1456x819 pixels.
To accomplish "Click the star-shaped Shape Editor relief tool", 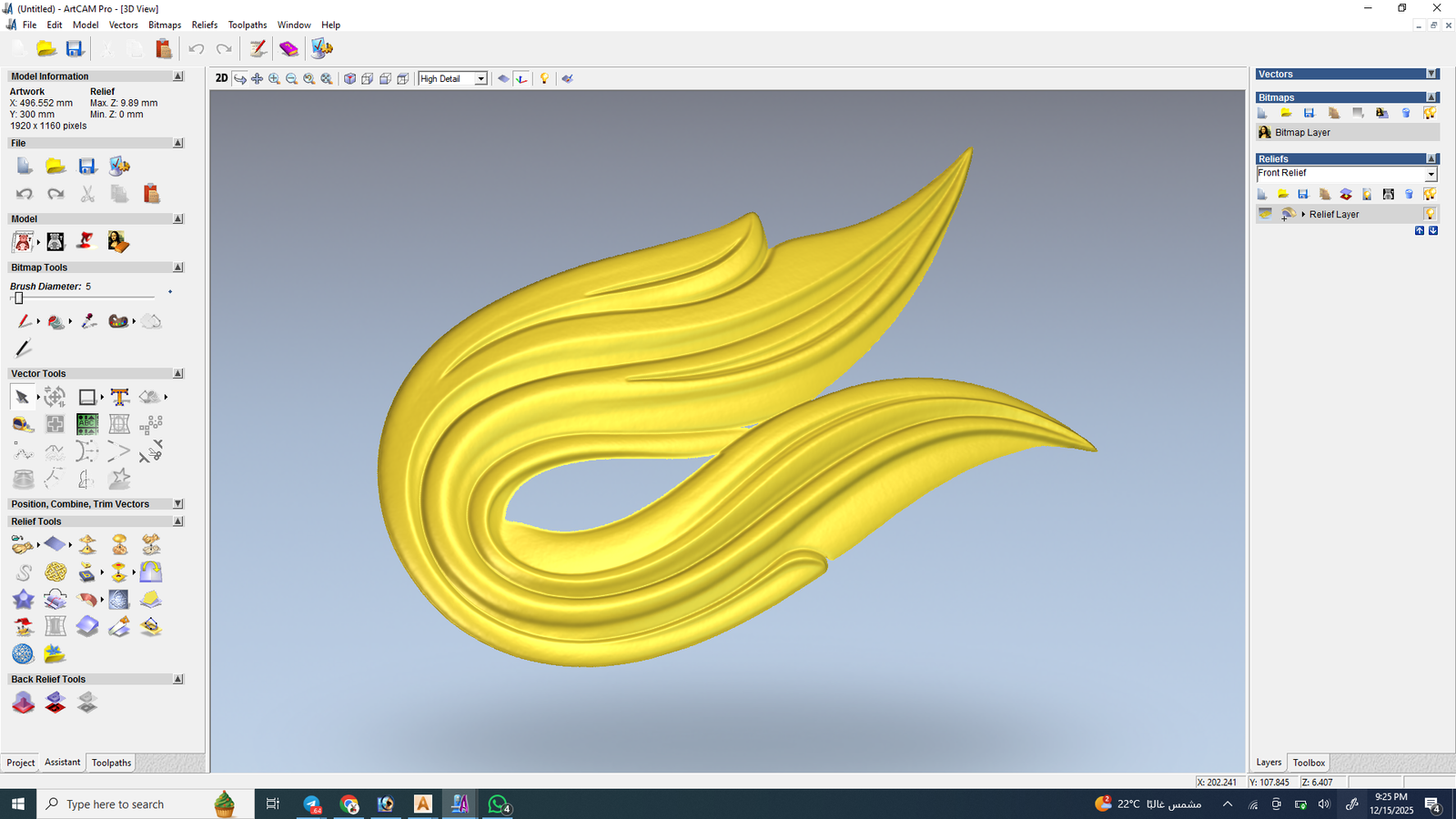I will tap(23, 599).
